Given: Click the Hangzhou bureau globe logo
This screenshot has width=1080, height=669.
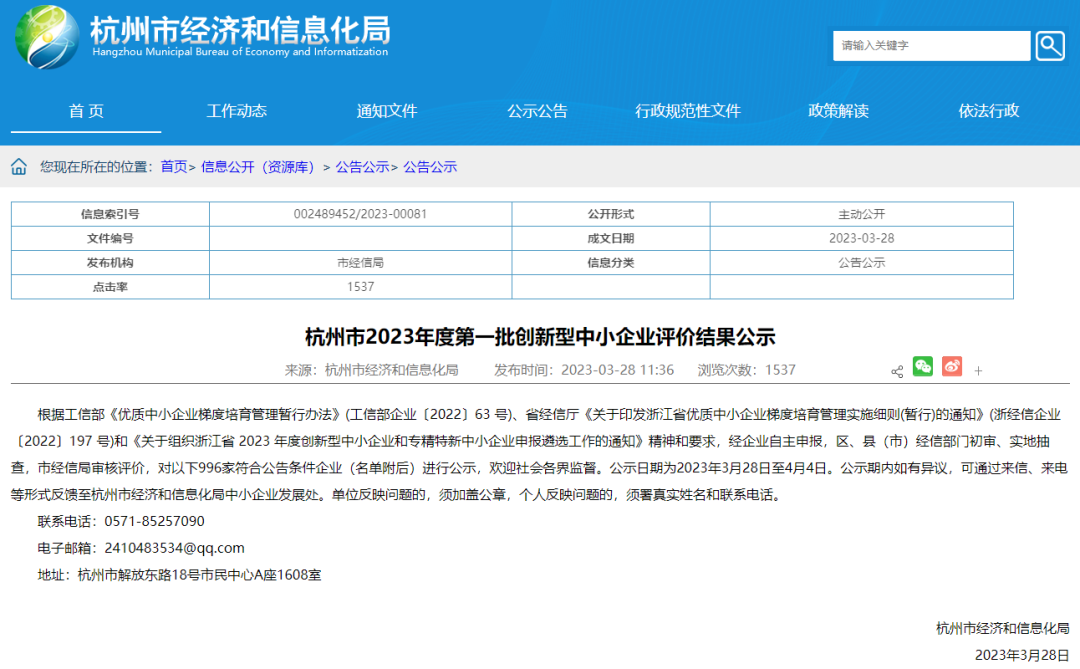Looking at the screenshot, I should (x=46, y=38).
